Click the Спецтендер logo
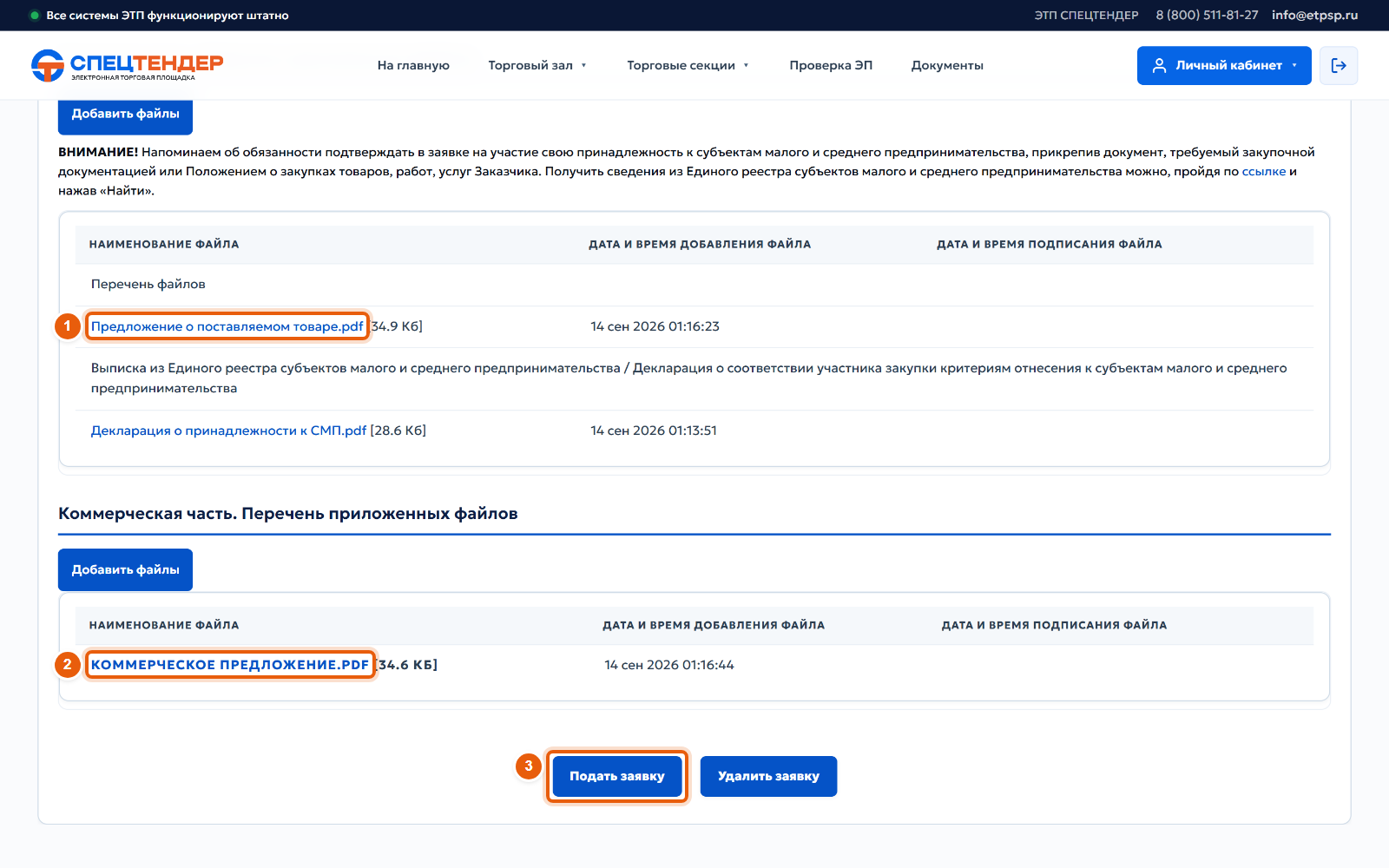Image resolution: width=1389 pixels, height=868 pixels. coord(127,65)
